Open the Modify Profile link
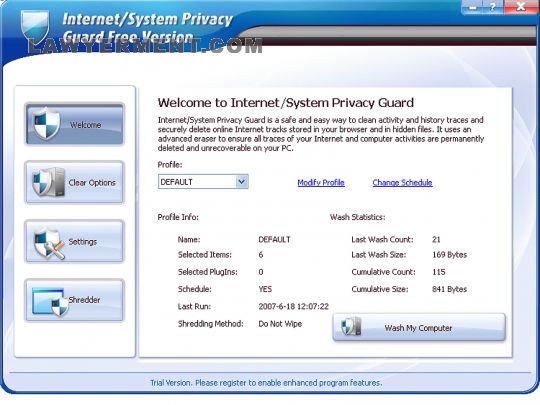Viewport: 540px width, 405px height. click(321, 183)
